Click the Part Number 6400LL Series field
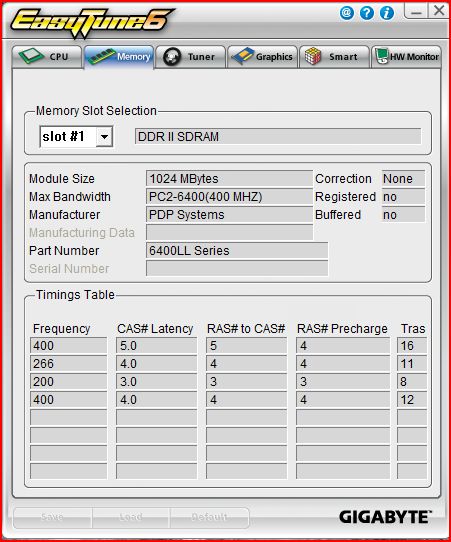The height and width of the screenshot is (542, 451). coord(237,251)
